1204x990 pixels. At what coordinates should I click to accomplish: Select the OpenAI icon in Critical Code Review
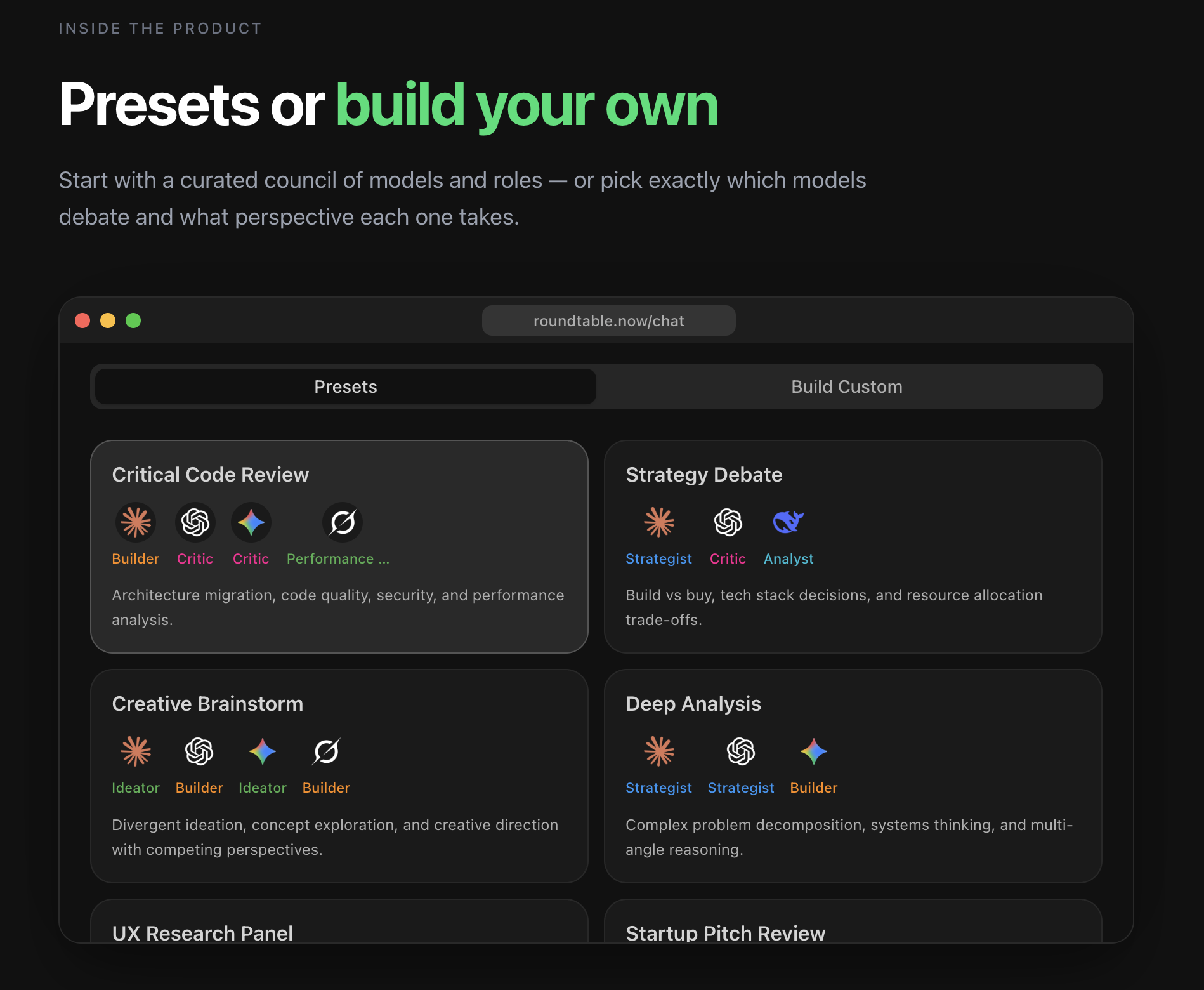[195, 523]
